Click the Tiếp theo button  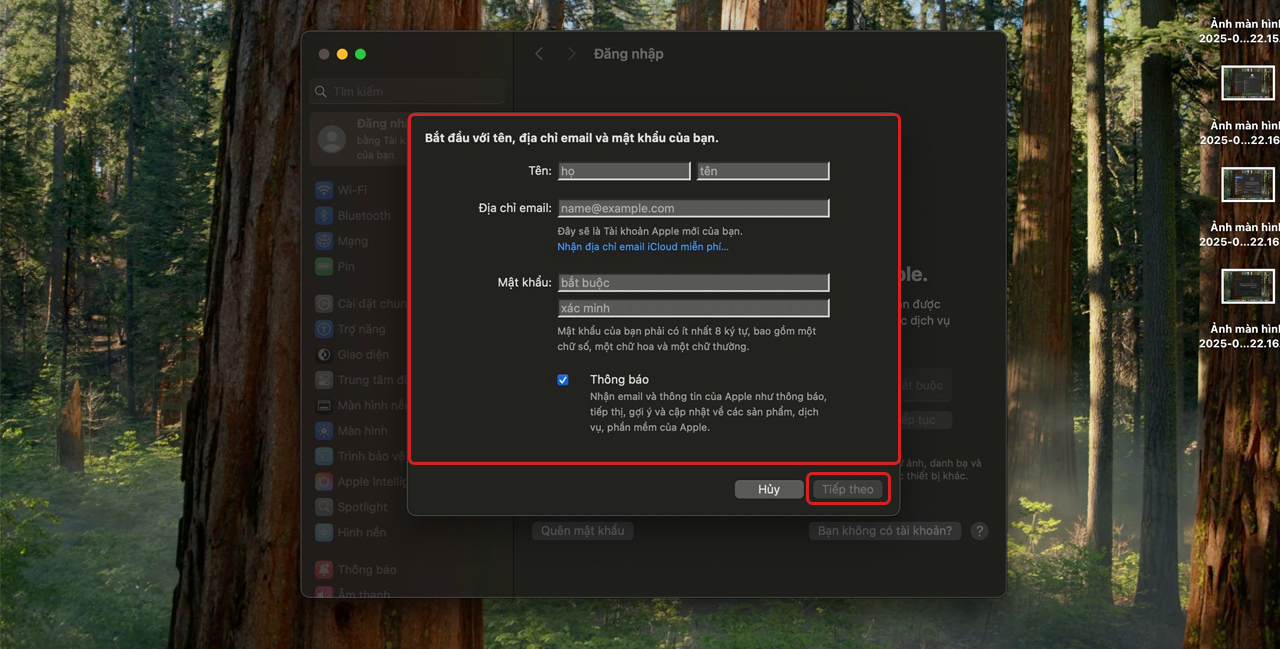(x=848, y=489)
